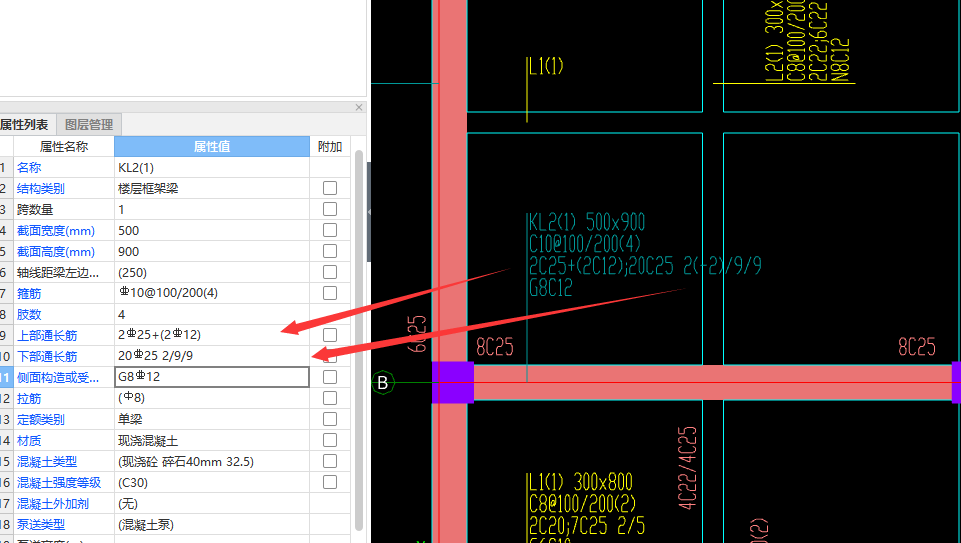Tick the 混凝土类型 attach checkbox
The height and width of the screenshot is (543, 961).
330,461
